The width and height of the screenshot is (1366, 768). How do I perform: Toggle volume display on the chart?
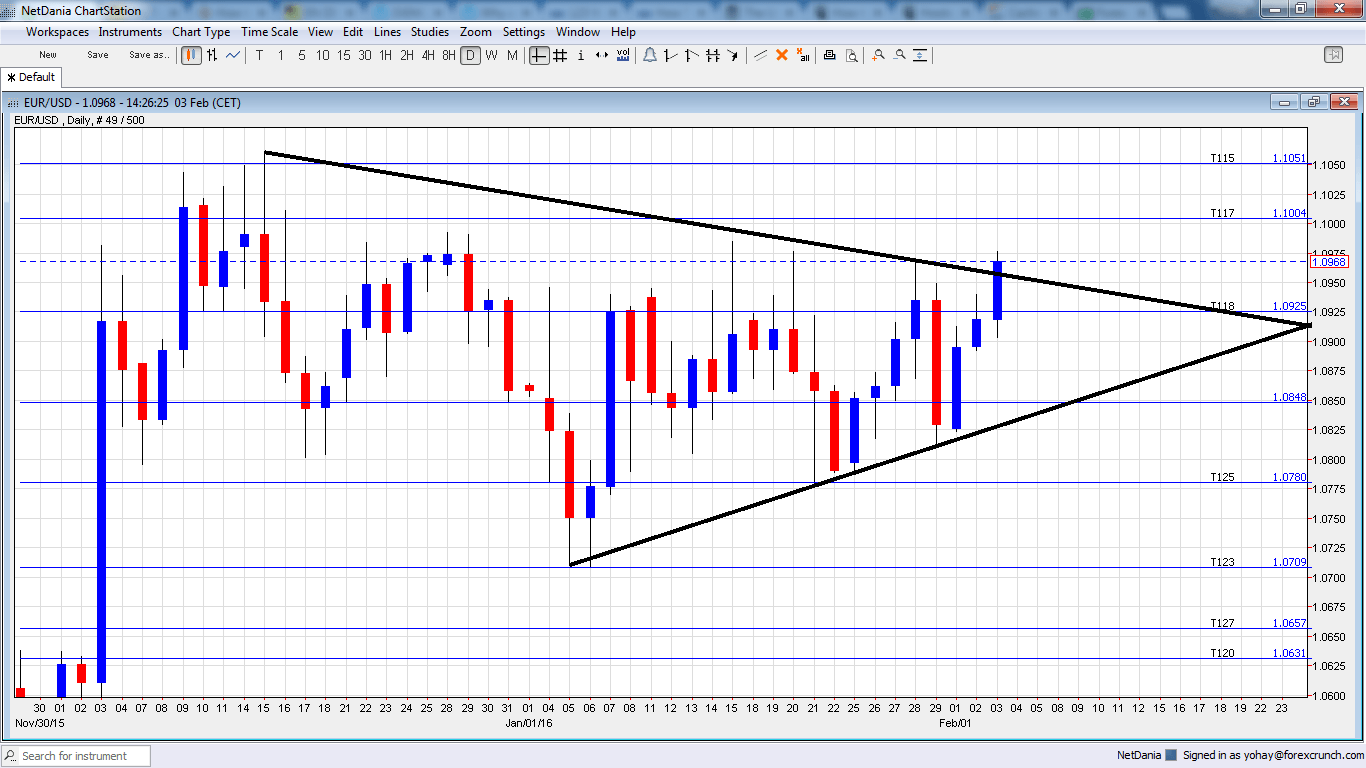[x=621, y=55]
